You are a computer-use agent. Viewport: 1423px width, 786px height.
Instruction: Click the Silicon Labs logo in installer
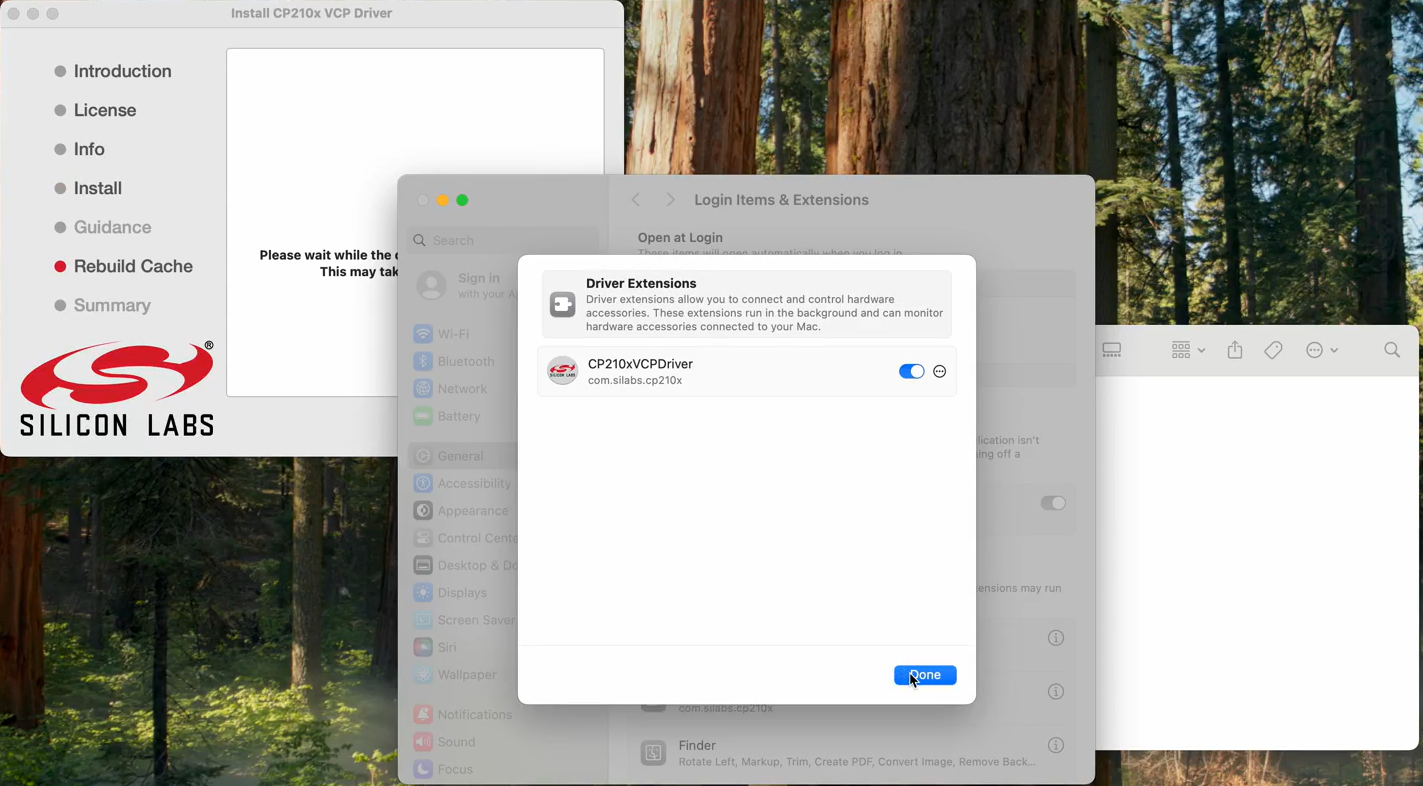(117, 389)
